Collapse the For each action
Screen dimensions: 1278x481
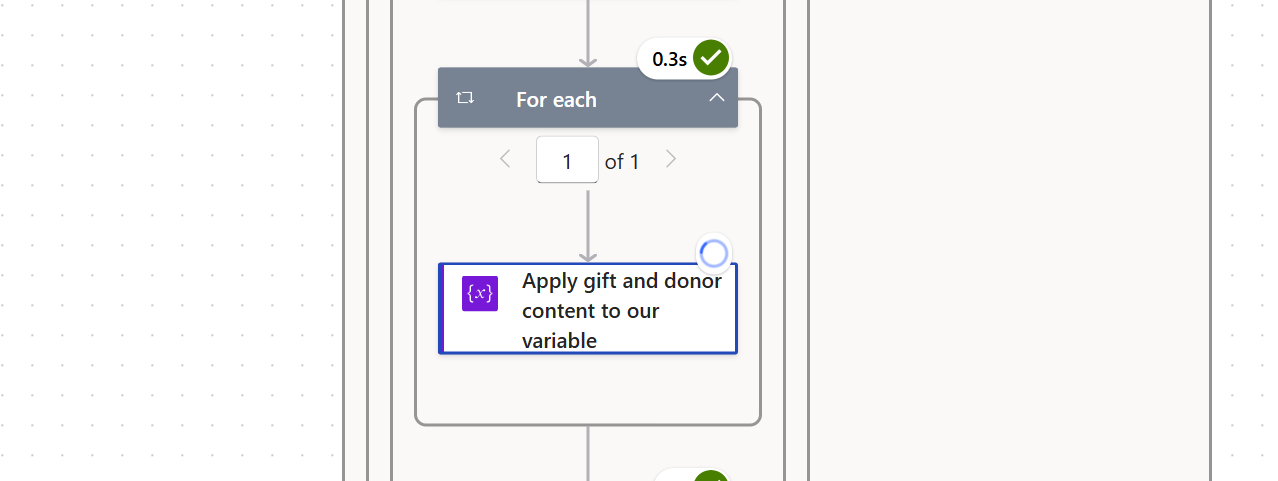717,97
